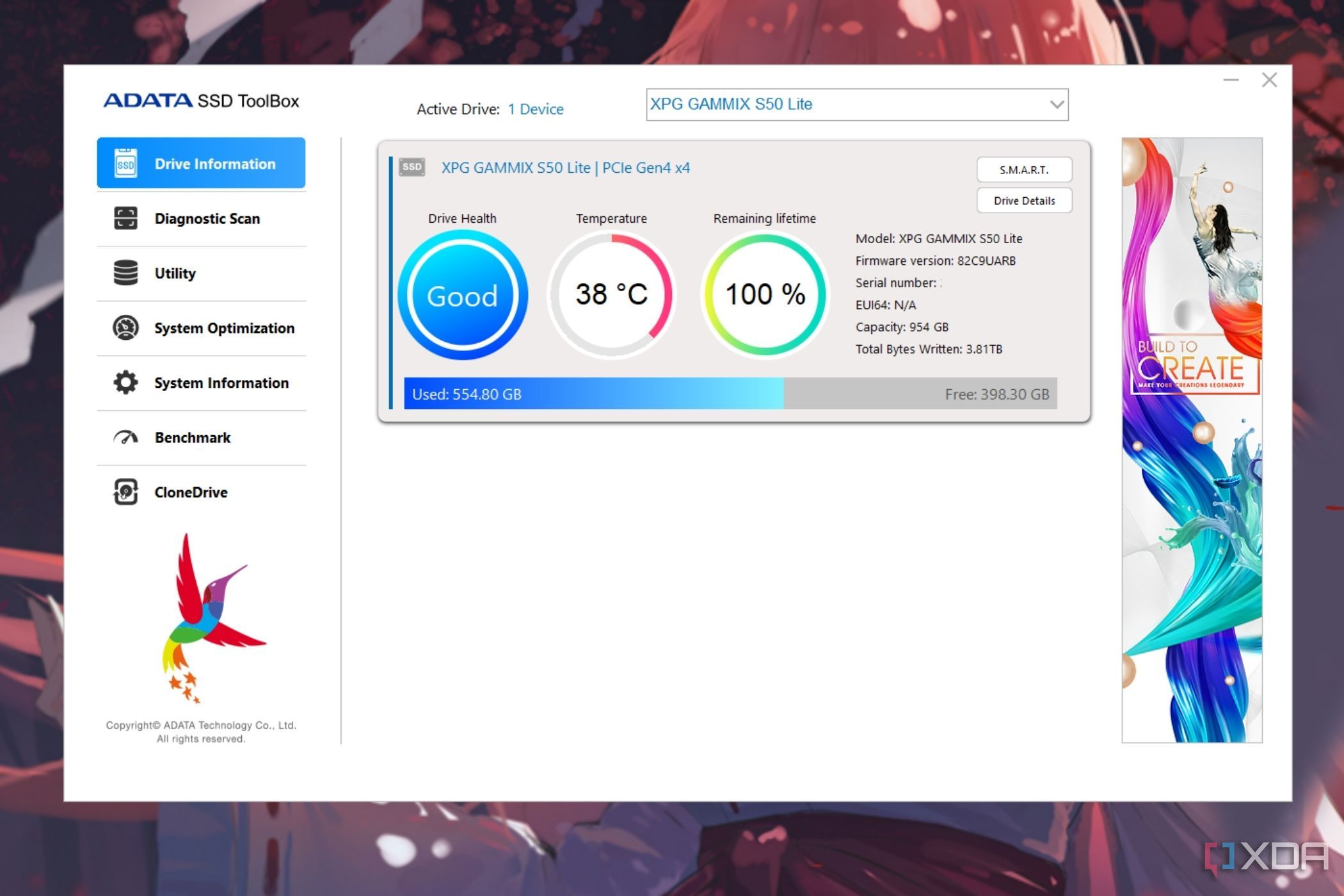Click the Drive Details button
This screenshot has width=1344, height=896.
(1024, 201)
